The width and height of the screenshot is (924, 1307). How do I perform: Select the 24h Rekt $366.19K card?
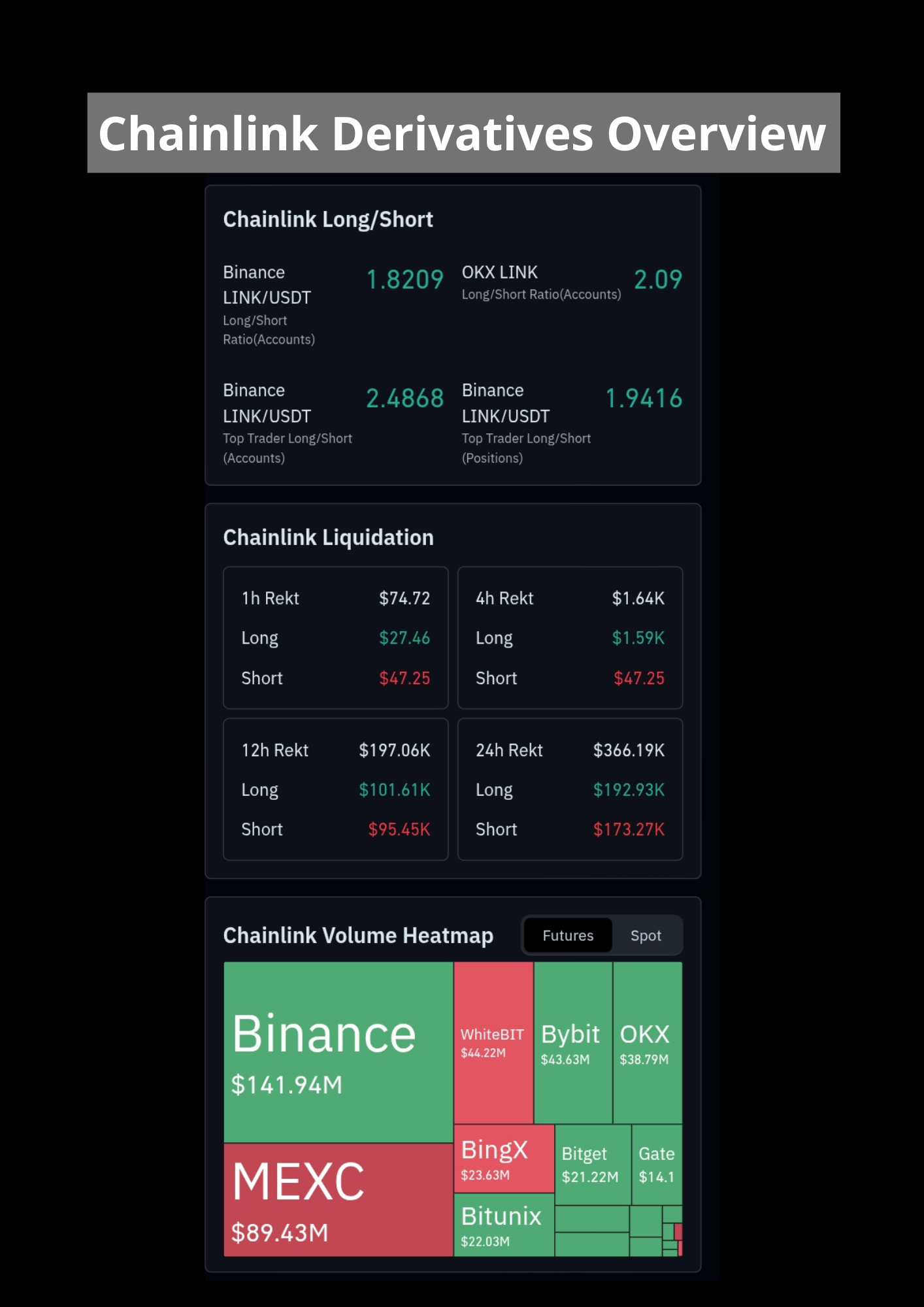coord(570,789)
